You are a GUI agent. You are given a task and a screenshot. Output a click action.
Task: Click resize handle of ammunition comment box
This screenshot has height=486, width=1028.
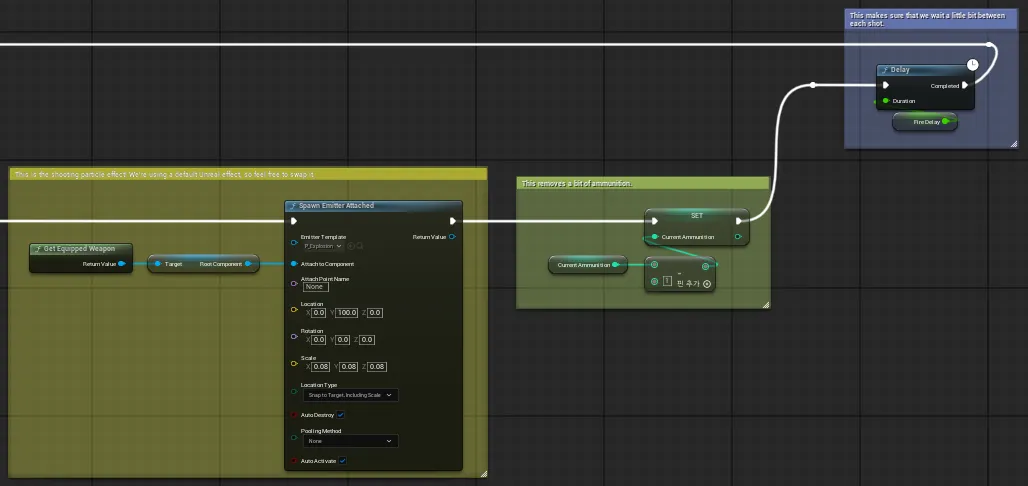(766, 304)
